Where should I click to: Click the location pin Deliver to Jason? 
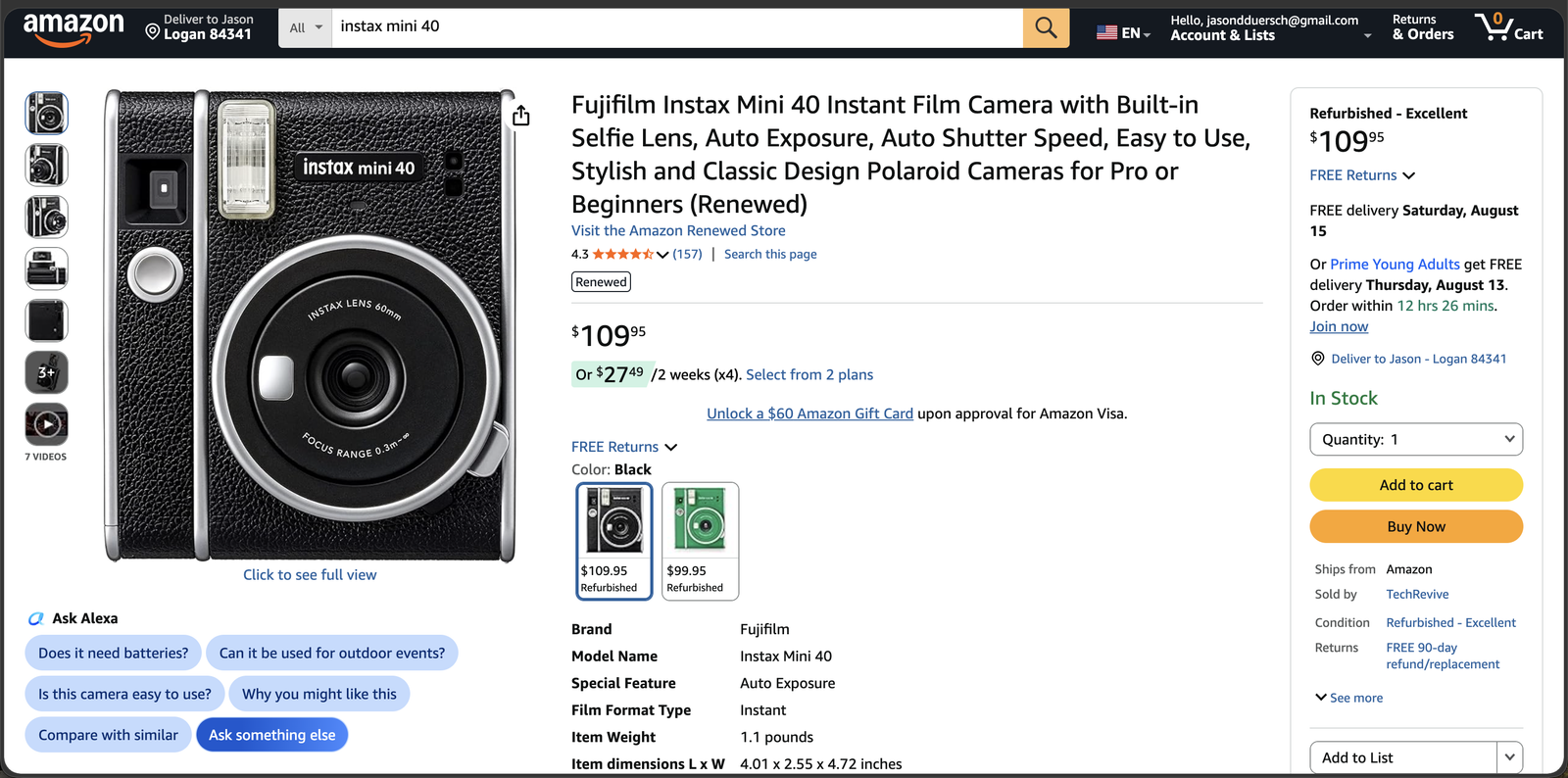click(199, 26)
